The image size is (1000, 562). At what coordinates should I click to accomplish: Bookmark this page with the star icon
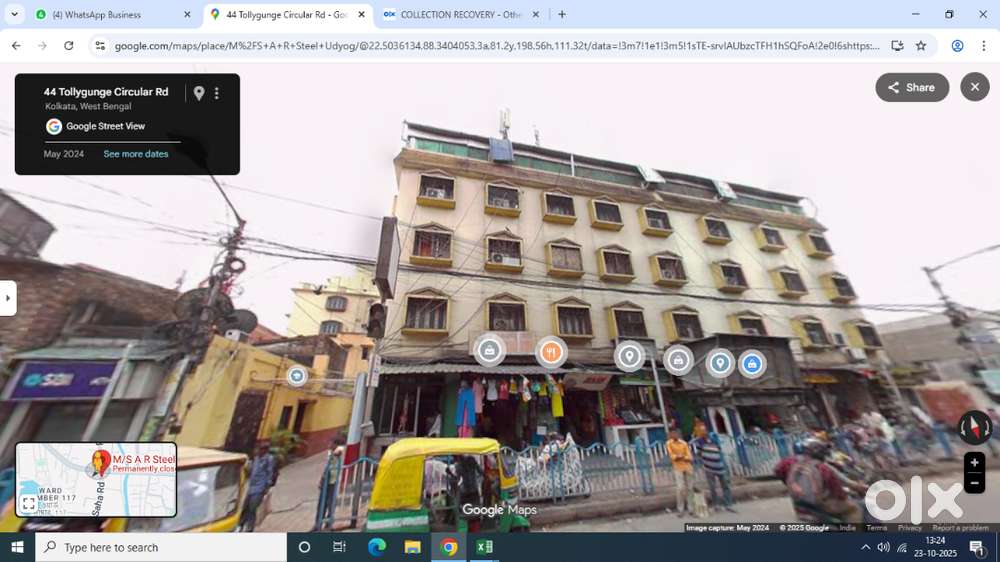click(x=921, y=45)
